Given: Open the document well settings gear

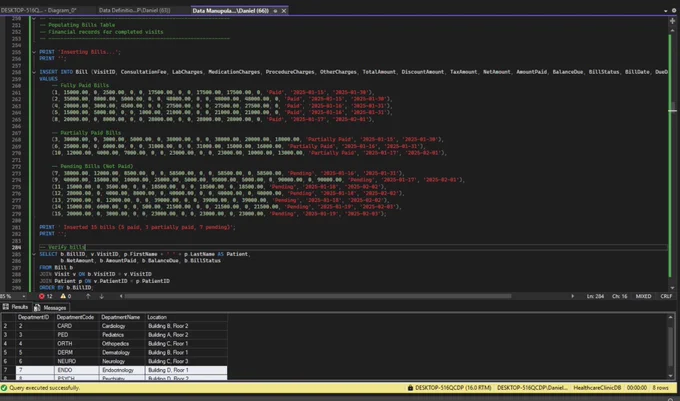Looking at the screenshot, I should pyautogui.click(x=674, y=11).
